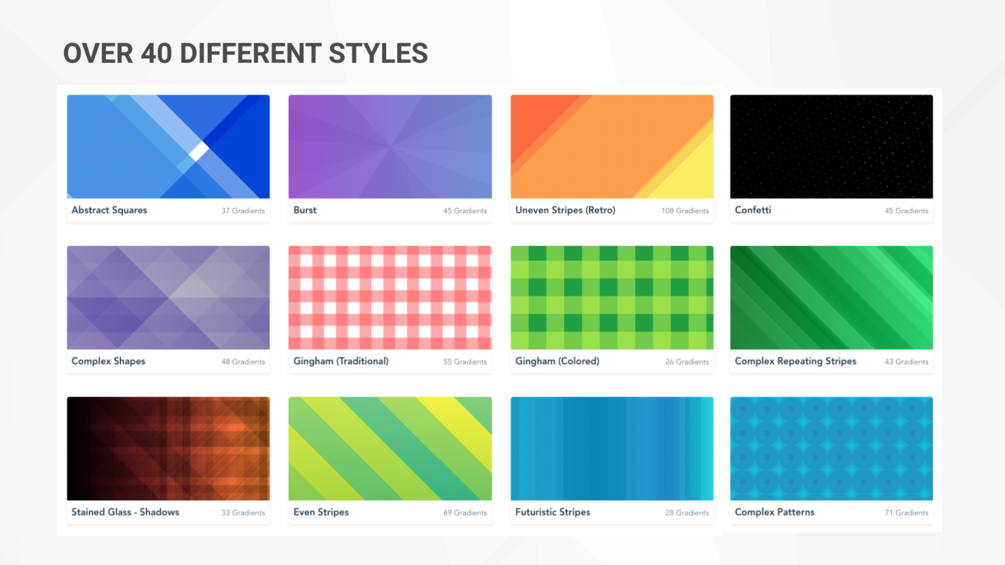
Task: Click the Complex Shapes title
Action: tap(108, 361)
